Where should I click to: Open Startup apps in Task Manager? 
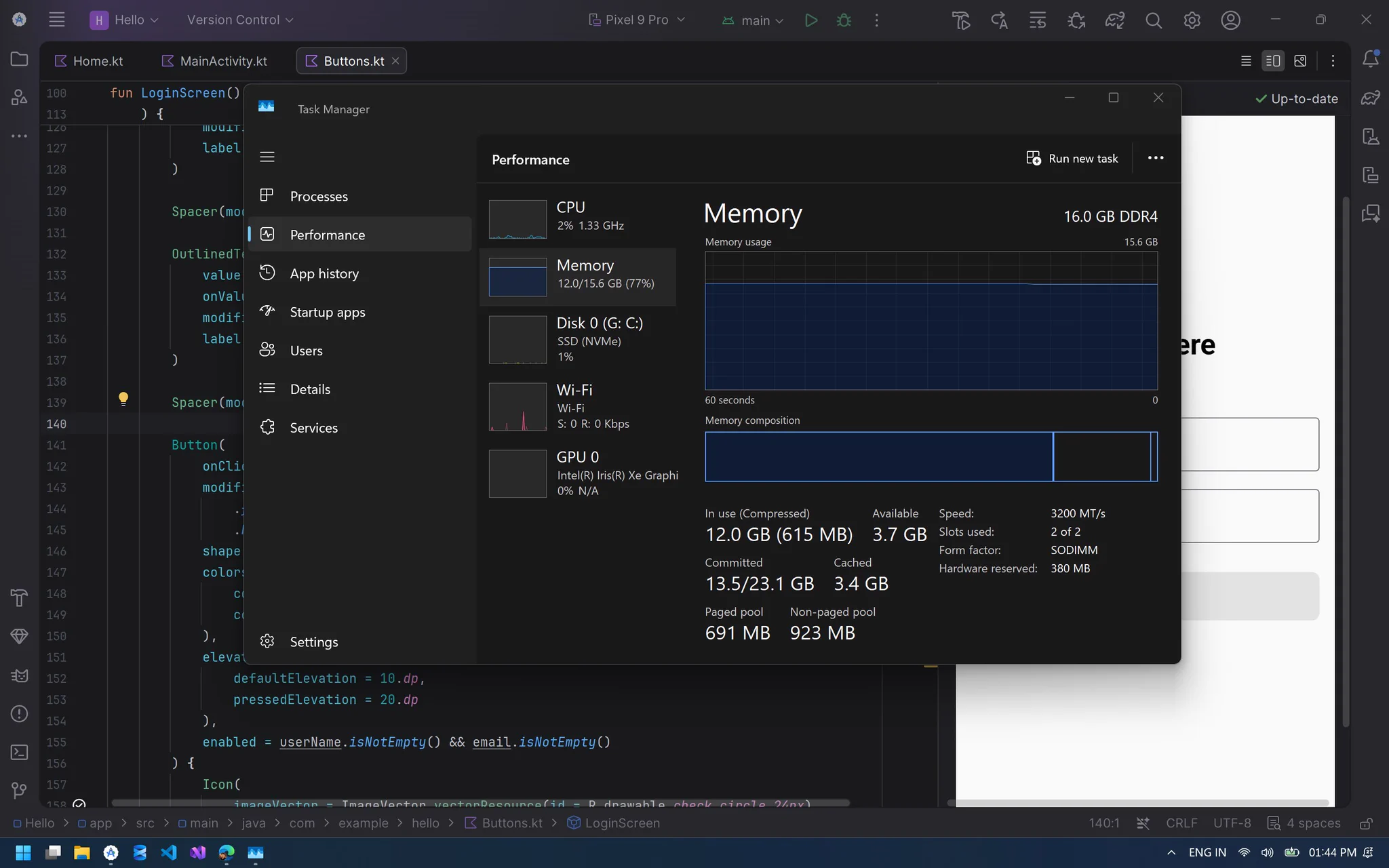tap(359, 312)
